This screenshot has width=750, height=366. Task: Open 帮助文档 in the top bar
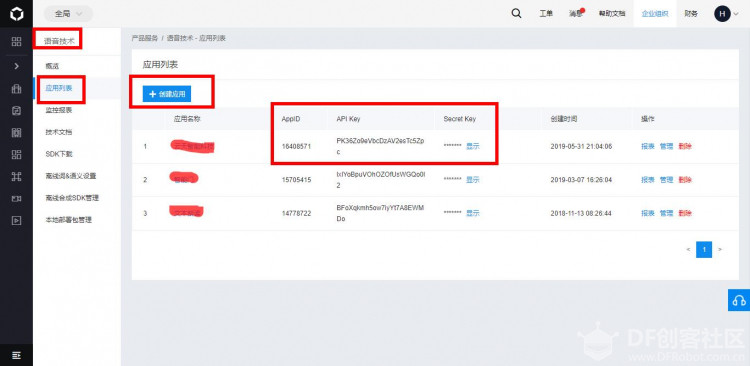click(612, 14)
